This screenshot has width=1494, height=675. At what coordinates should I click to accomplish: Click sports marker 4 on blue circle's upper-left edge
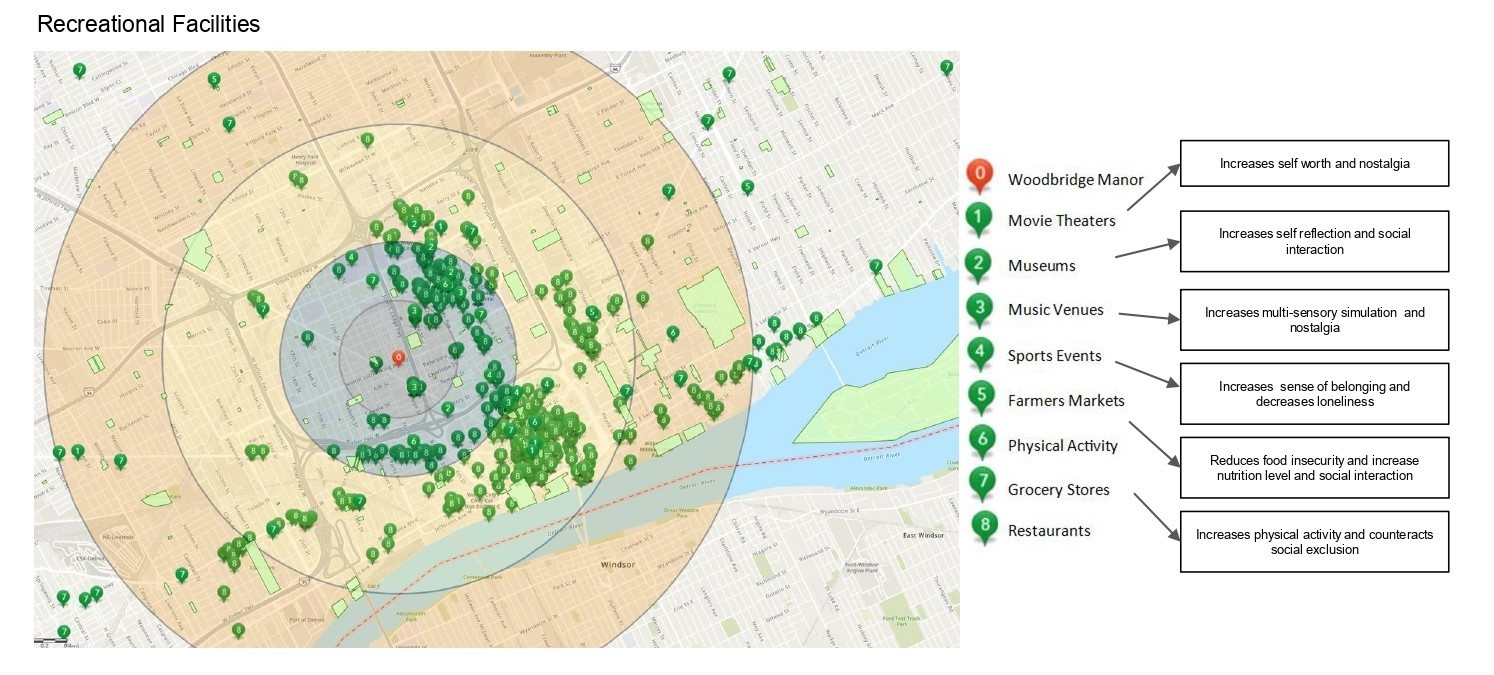(351, 258)
